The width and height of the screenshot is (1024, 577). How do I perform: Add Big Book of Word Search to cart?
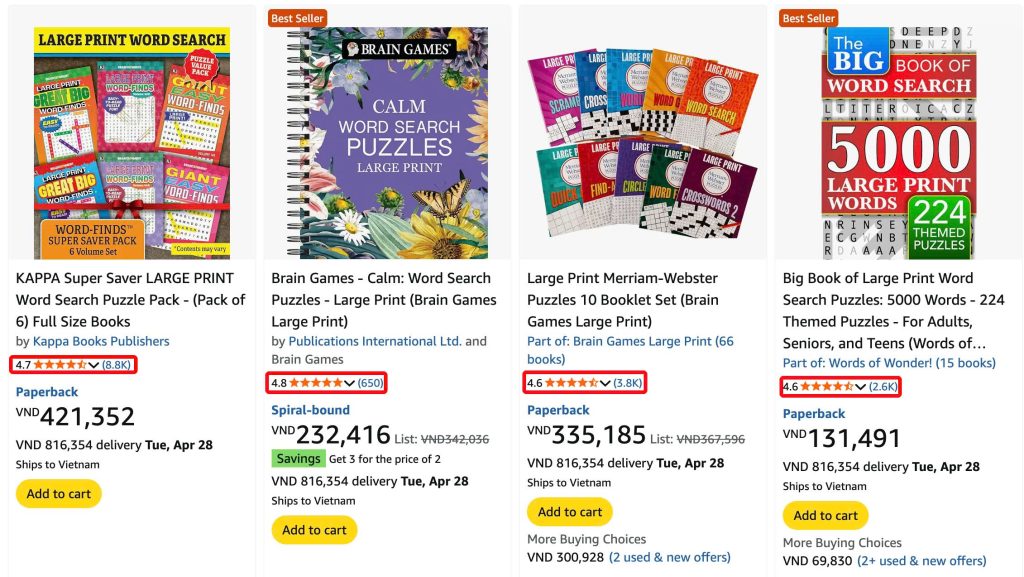click(x=825, y=516)
